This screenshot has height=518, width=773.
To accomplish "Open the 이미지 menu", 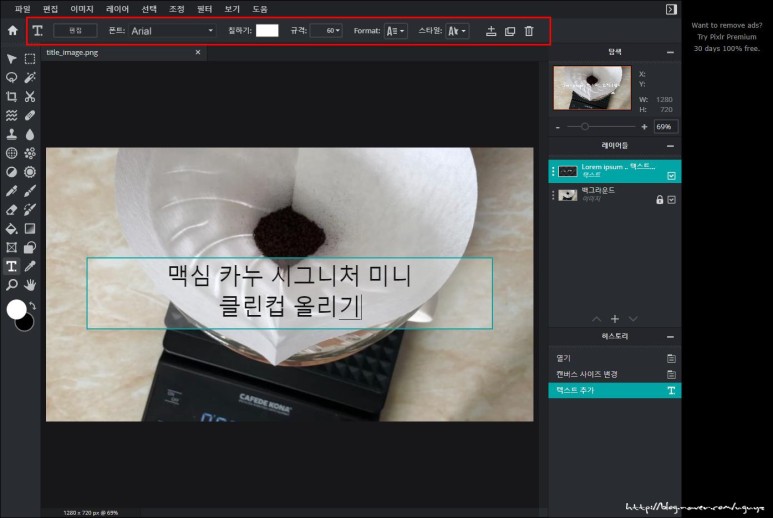I will 82,9.
